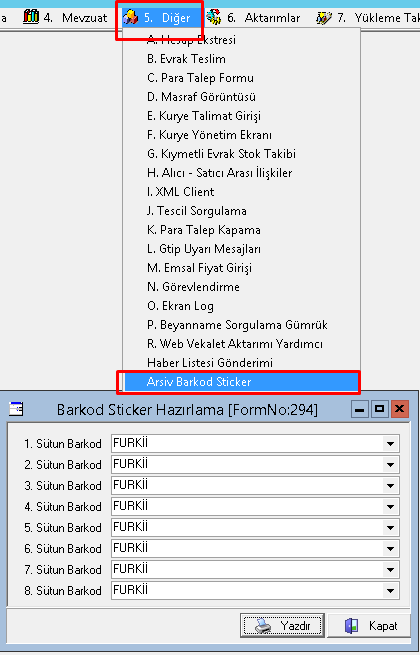The width and height of the screenshot is (420, 655).
Task: Open the 8. Sütun Barkod dropdown
Action: [390, 591]
